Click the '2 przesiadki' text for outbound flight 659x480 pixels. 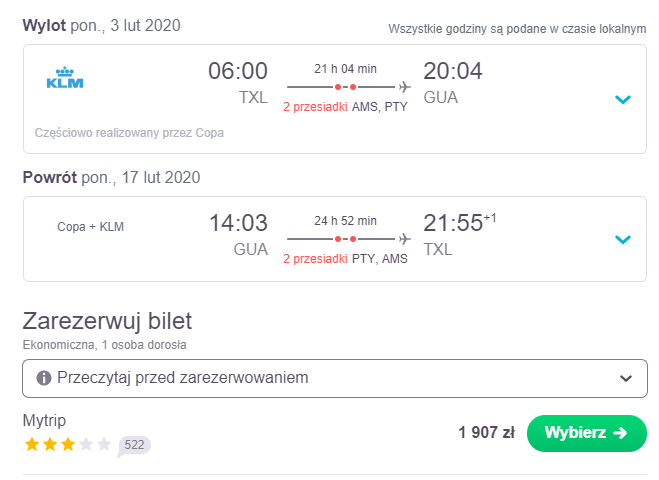click(x=315, y=107)
